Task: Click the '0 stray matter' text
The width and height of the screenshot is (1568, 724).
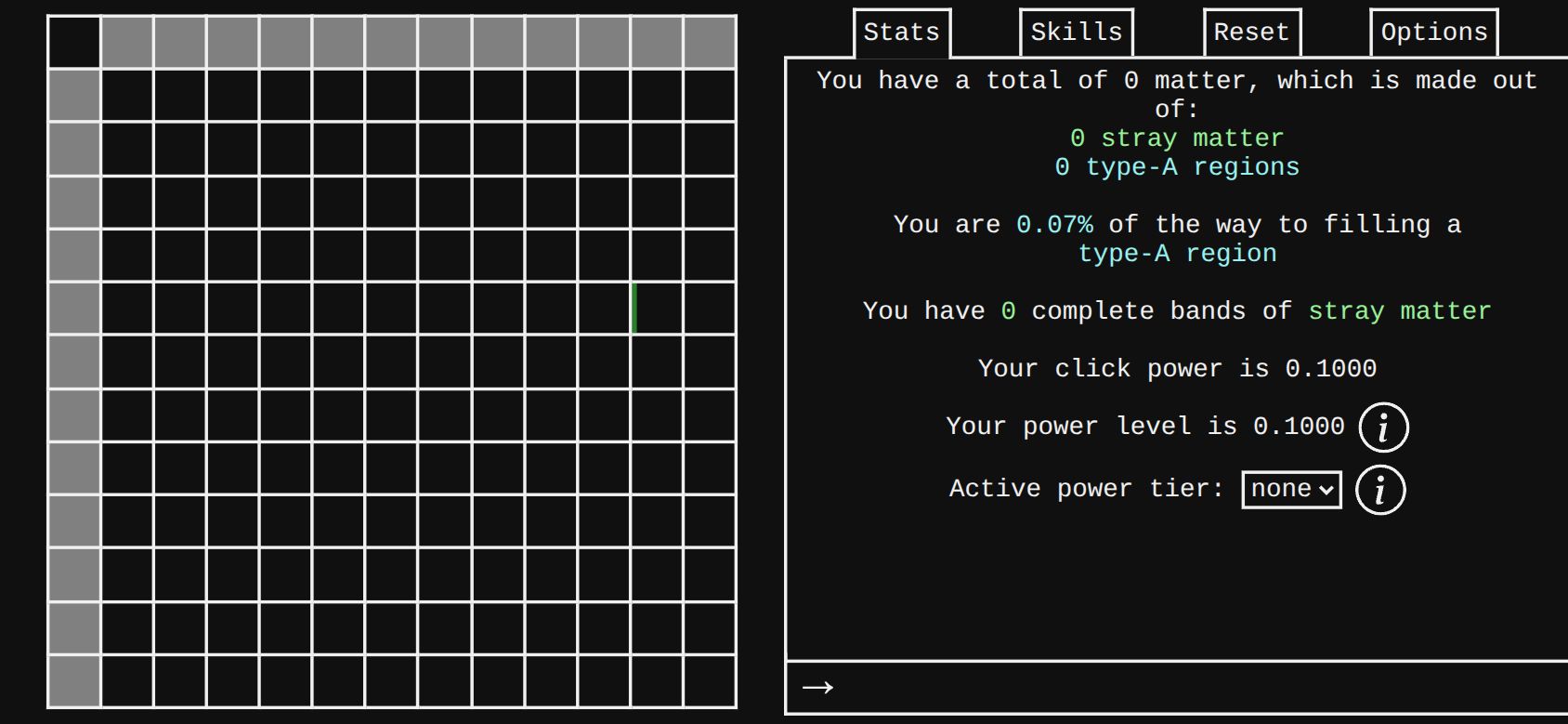Action: [x=1177, y=138]
